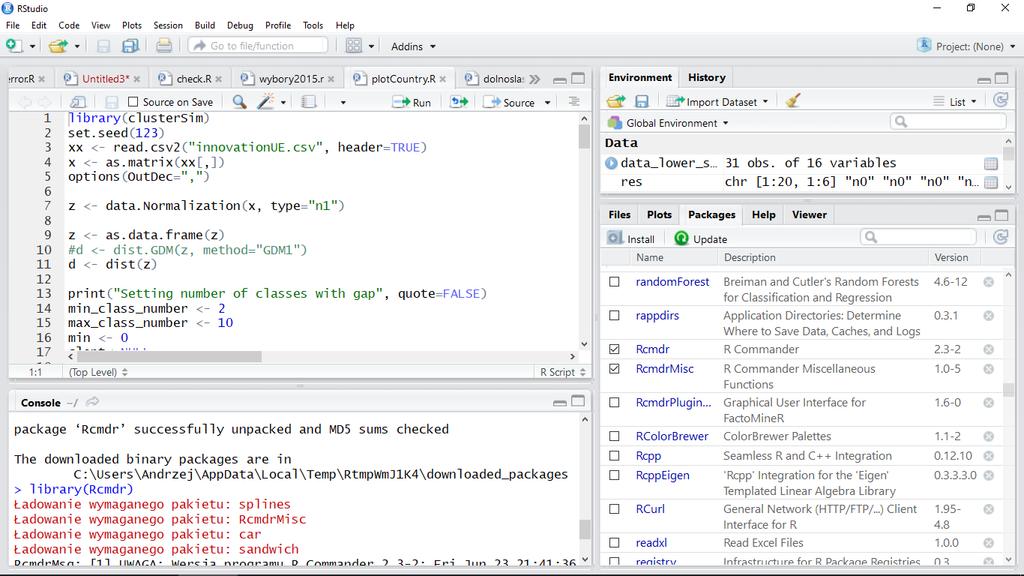Click the editor horizontal scrollbar thumb
Image resolution: width=1024 pixels, height=576 pixels.
coord(169,357)
